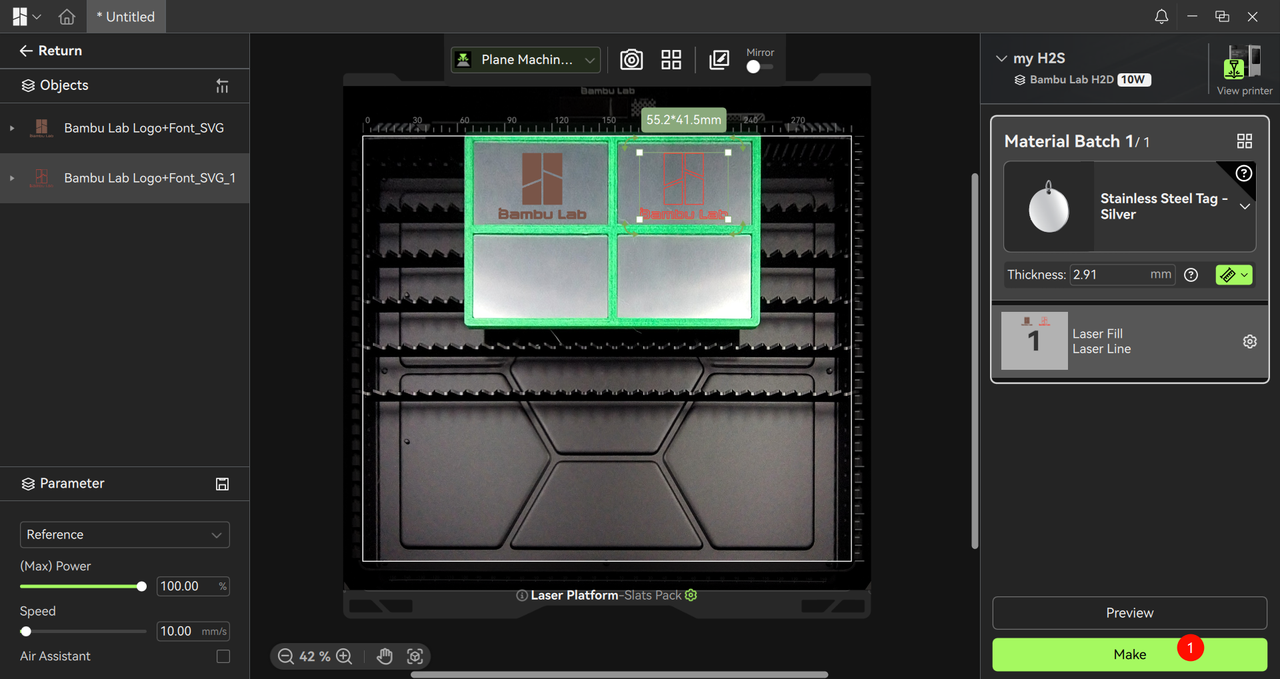Image resolution: width=1280 pixels, height=679 pixels.
Task: Toggle the Mirror switch
Action: click(x=759, y=67)
